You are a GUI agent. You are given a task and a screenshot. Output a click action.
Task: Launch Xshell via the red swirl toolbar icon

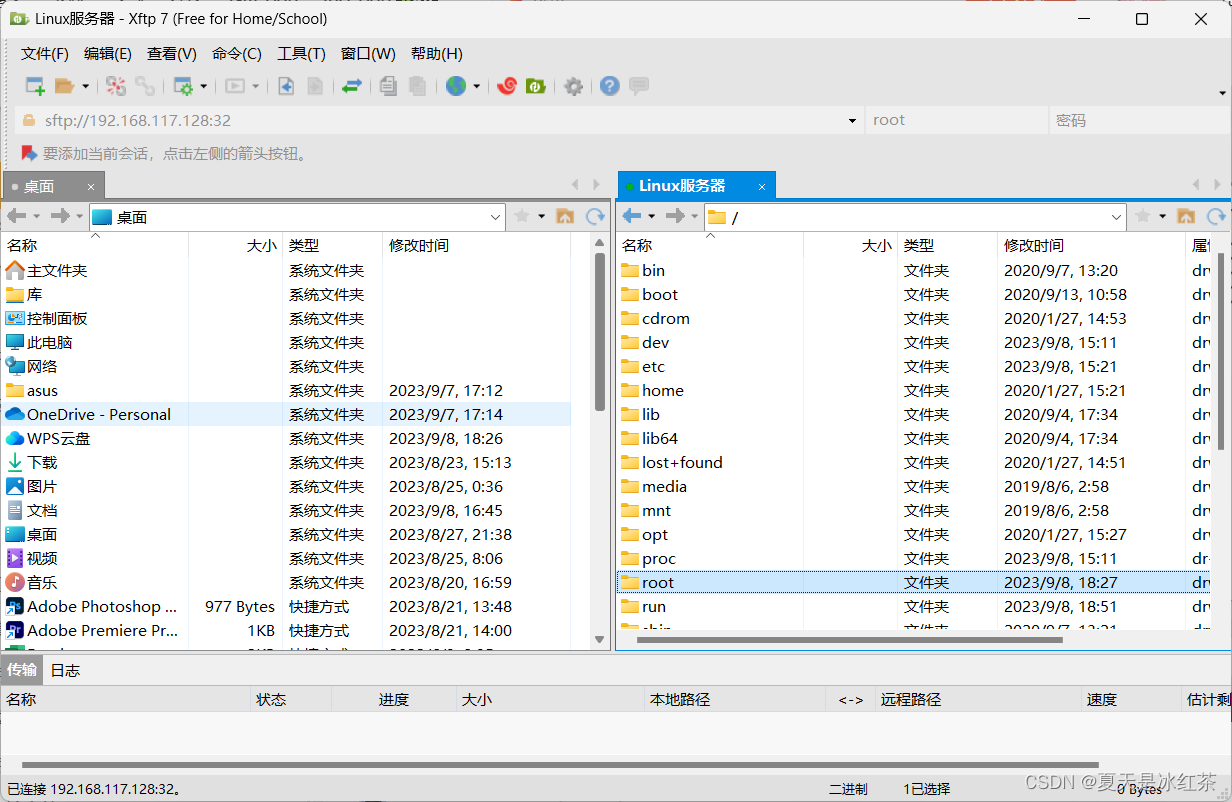(505, 86)
